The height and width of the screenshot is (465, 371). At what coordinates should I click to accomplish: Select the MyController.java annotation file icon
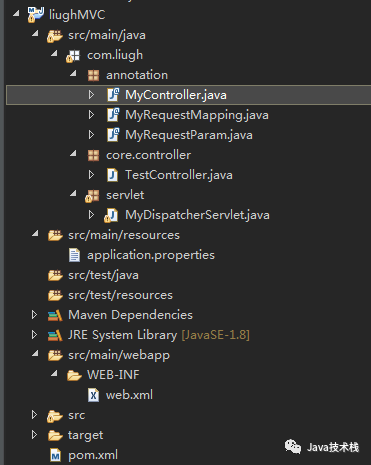(113, 95)
